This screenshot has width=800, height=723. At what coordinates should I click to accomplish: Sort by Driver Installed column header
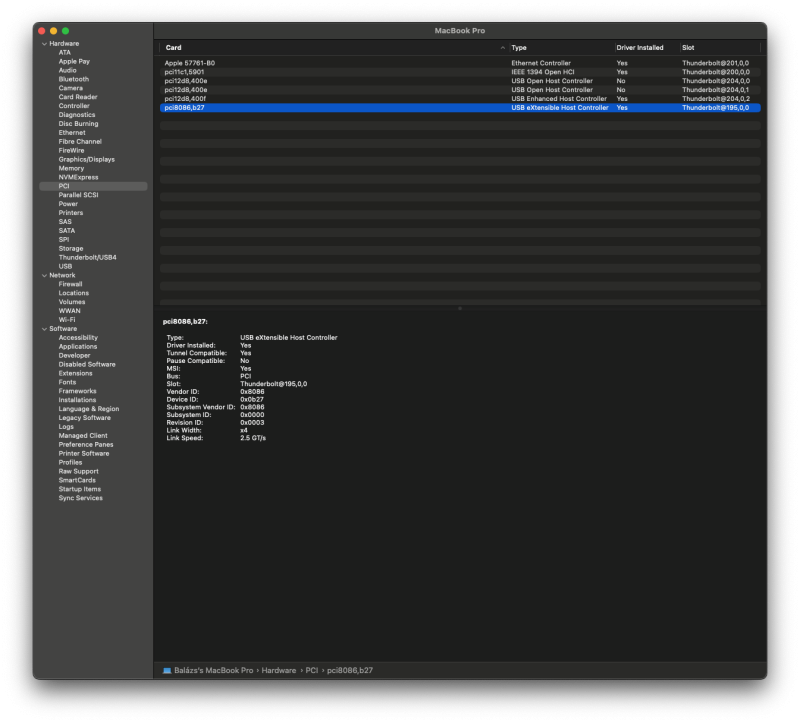pyautogui.click(x=640, y=47)
